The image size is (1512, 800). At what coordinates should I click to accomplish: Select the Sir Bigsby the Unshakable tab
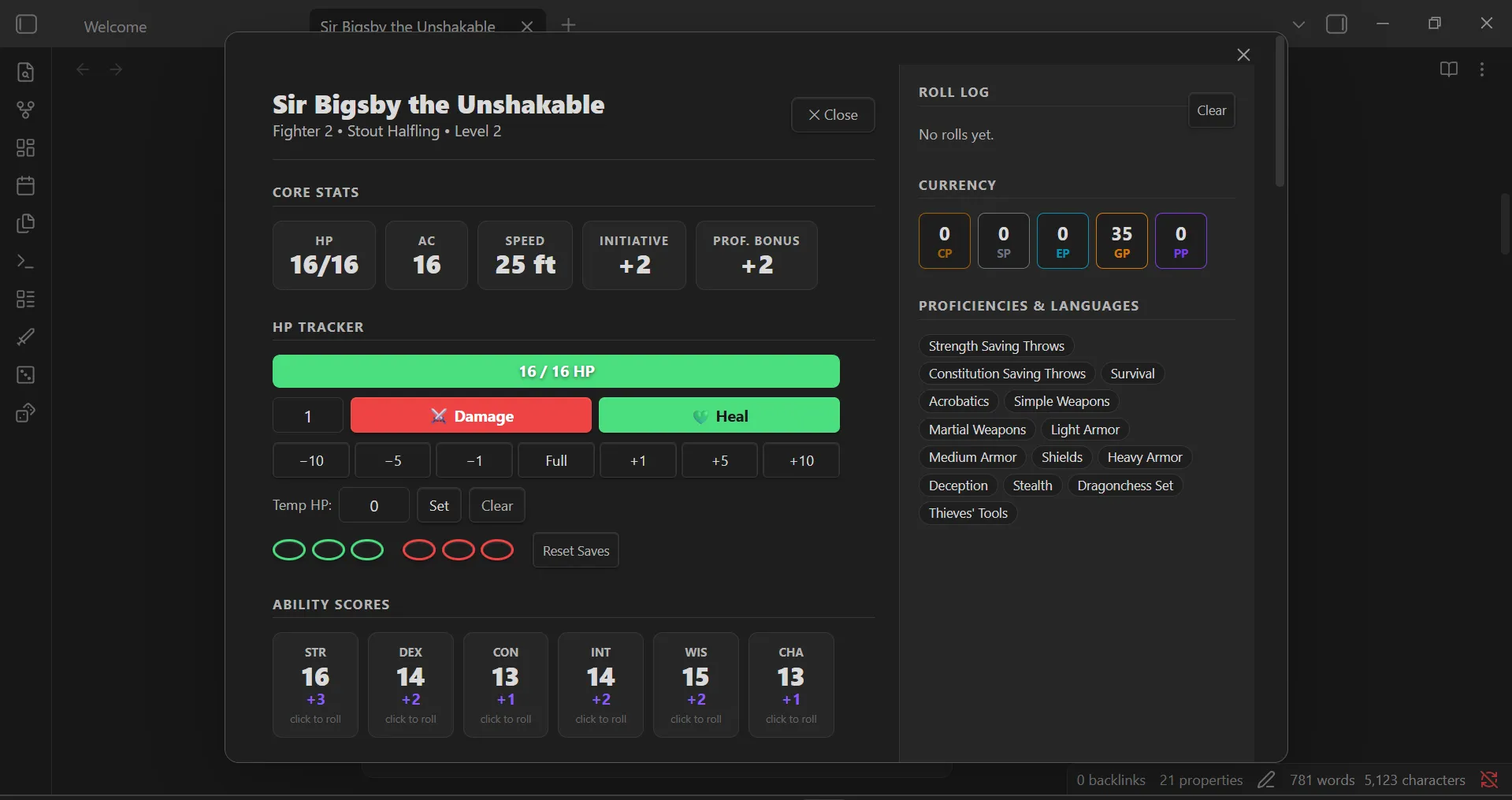(x=407, y=27)
